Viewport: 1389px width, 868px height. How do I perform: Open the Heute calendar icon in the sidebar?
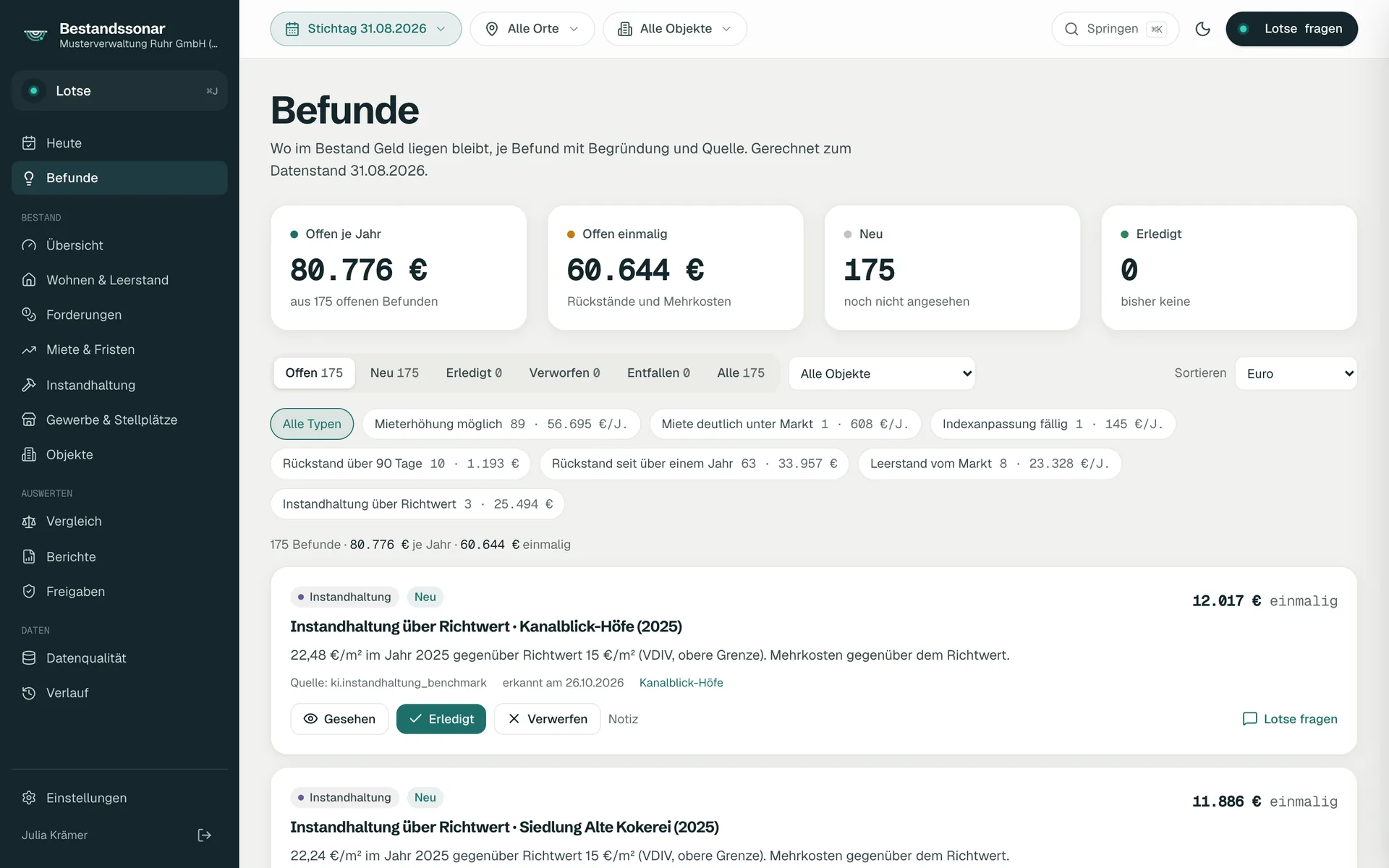point(29,143)
